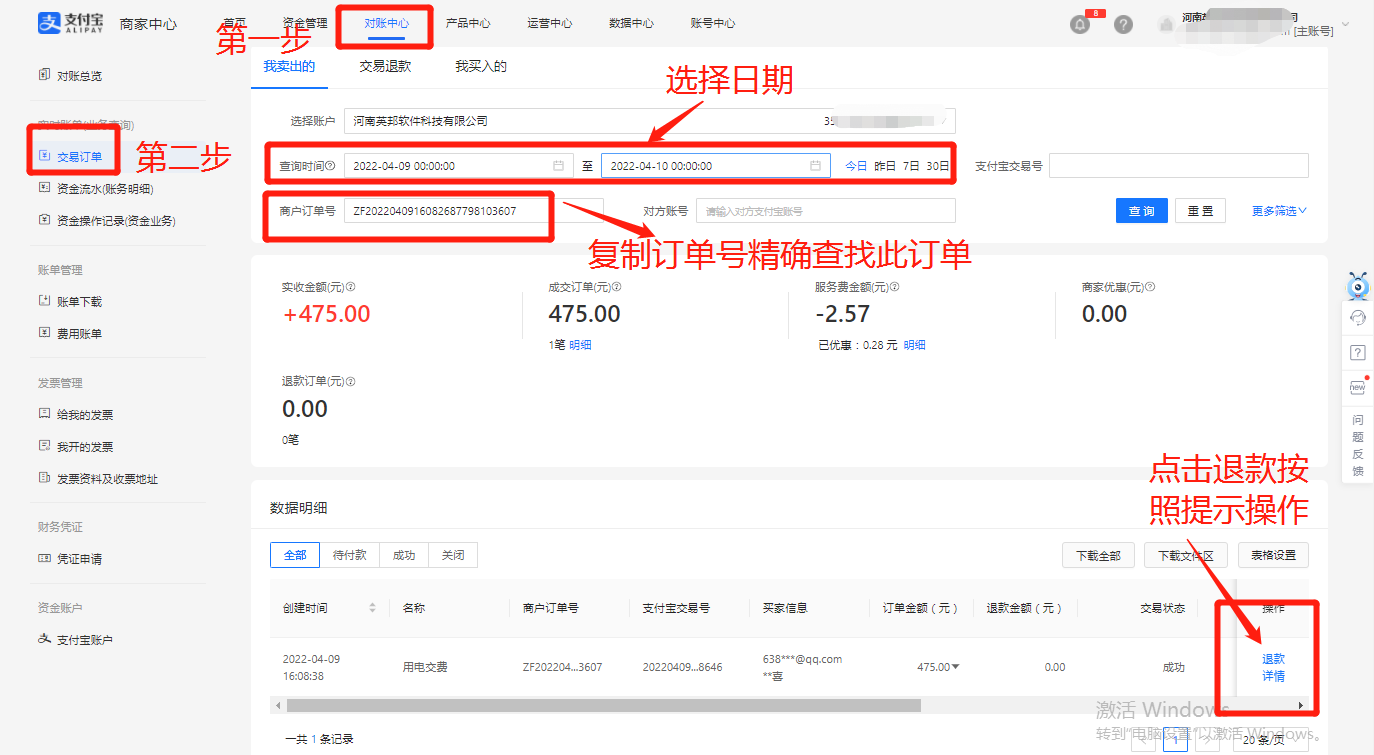The image size is (1374, 755).
Task: Switch to the 交易退款 tab
Action: pos(385,66)
